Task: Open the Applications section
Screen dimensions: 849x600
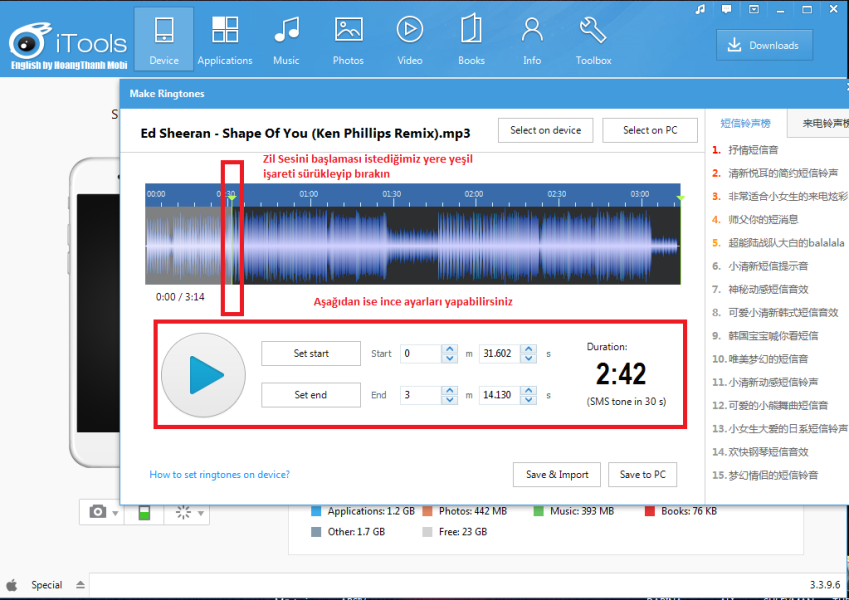Action: pyautogui.click(x=225, y=40)
